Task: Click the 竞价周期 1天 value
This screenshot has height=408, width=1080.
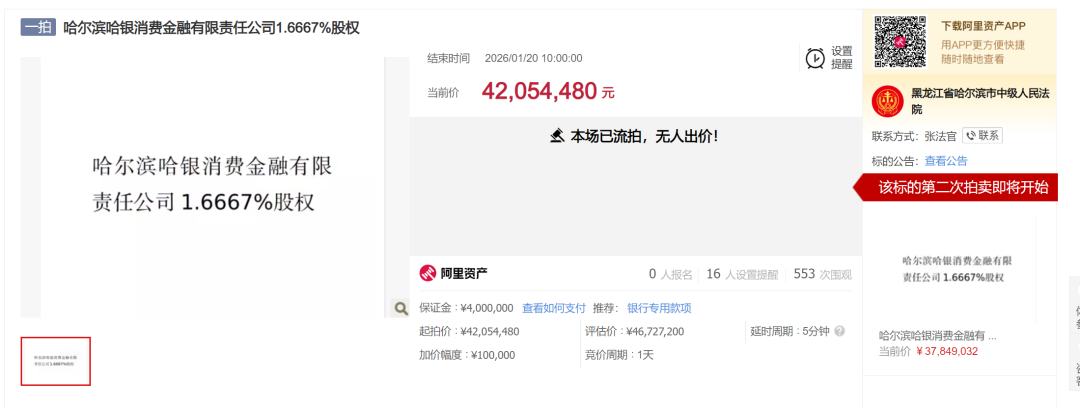Action: pyautogui.click(x=645, y=355)
